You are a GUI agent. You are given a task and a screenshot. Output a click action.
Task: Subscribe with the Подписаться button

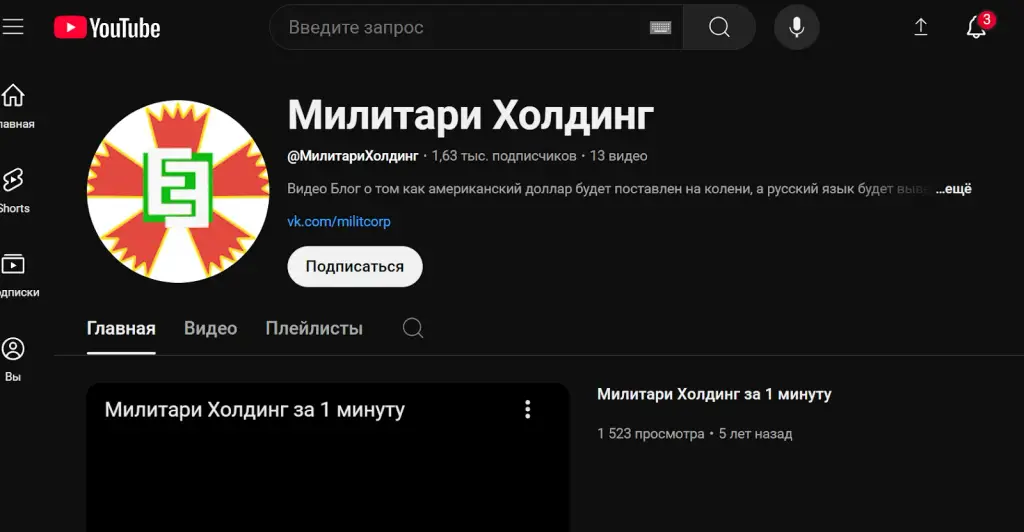[355, 266]
